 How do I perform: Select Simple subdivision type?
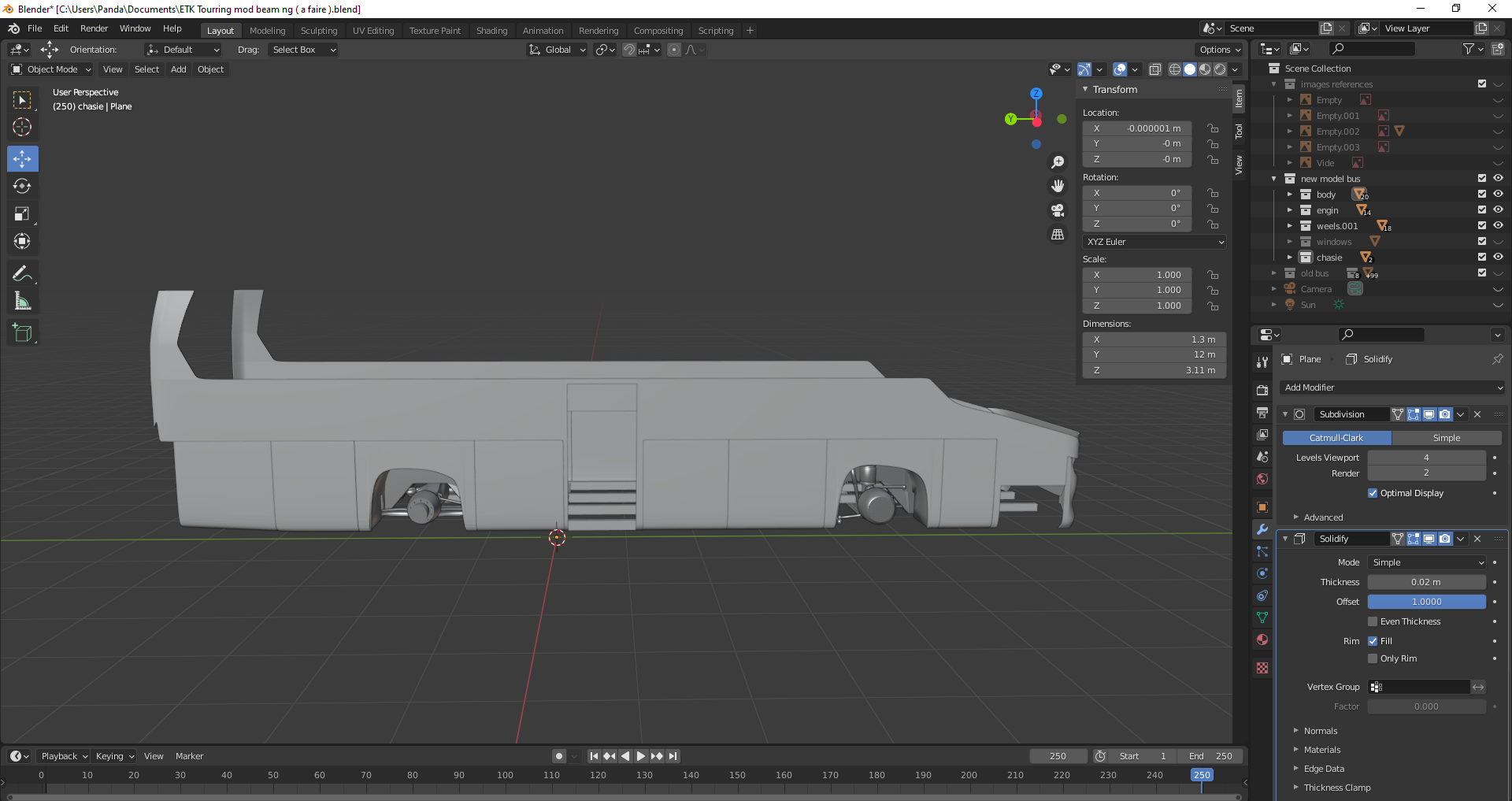click(x=1446, y=438)
